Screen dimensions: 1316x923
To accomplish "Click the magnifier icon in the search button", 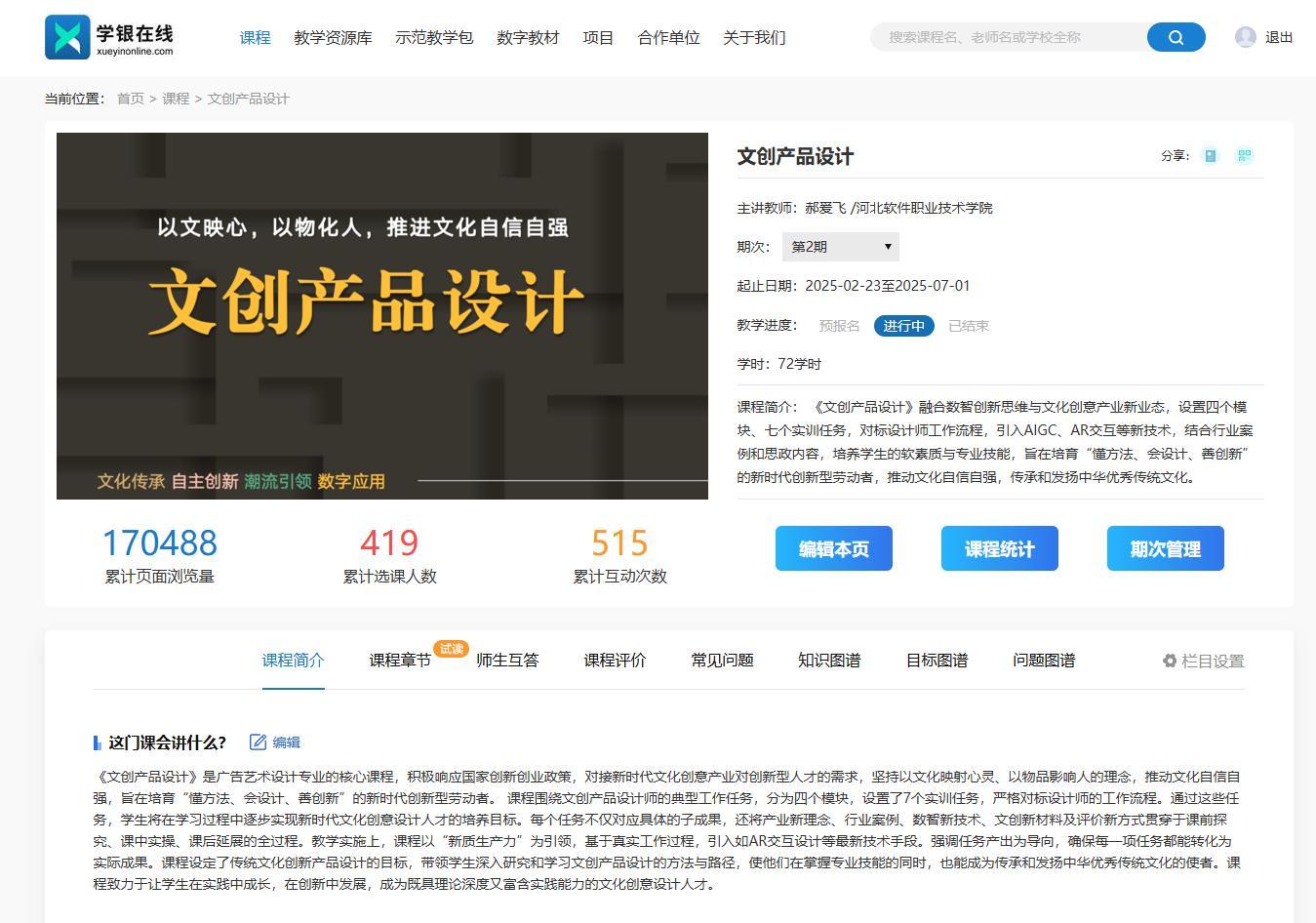I will pyautogui.click(x=1176, y=36).
